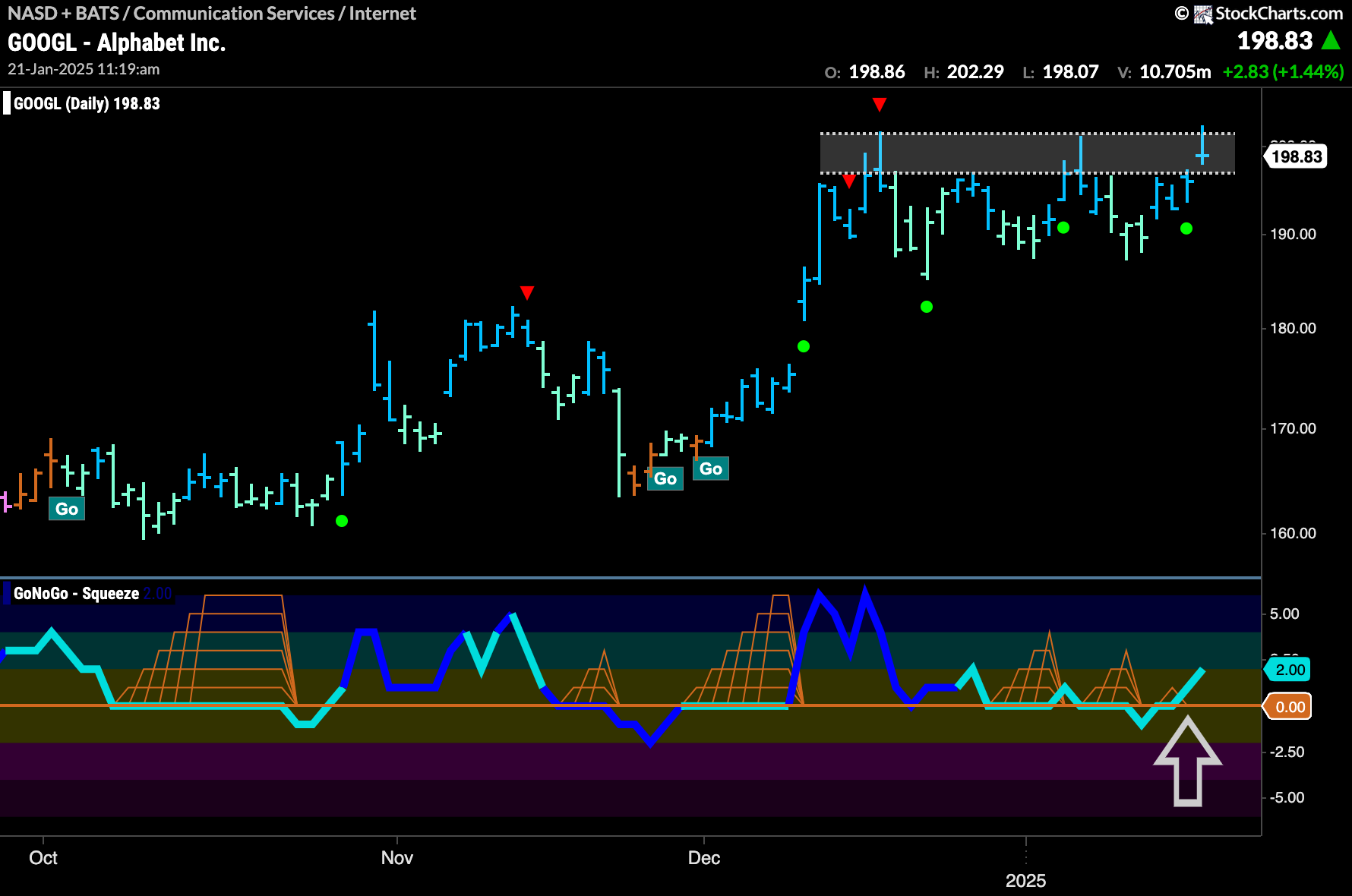Click the 5.00 oscillator axis label
The height and width of the screenshot is (896, 1352).
click(x=1284, y=614)
